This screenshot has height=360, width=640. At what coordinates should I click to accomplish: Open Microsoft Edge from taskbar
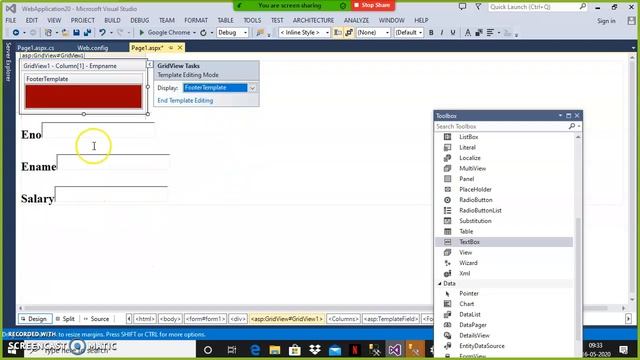click(x=255, y=350)
